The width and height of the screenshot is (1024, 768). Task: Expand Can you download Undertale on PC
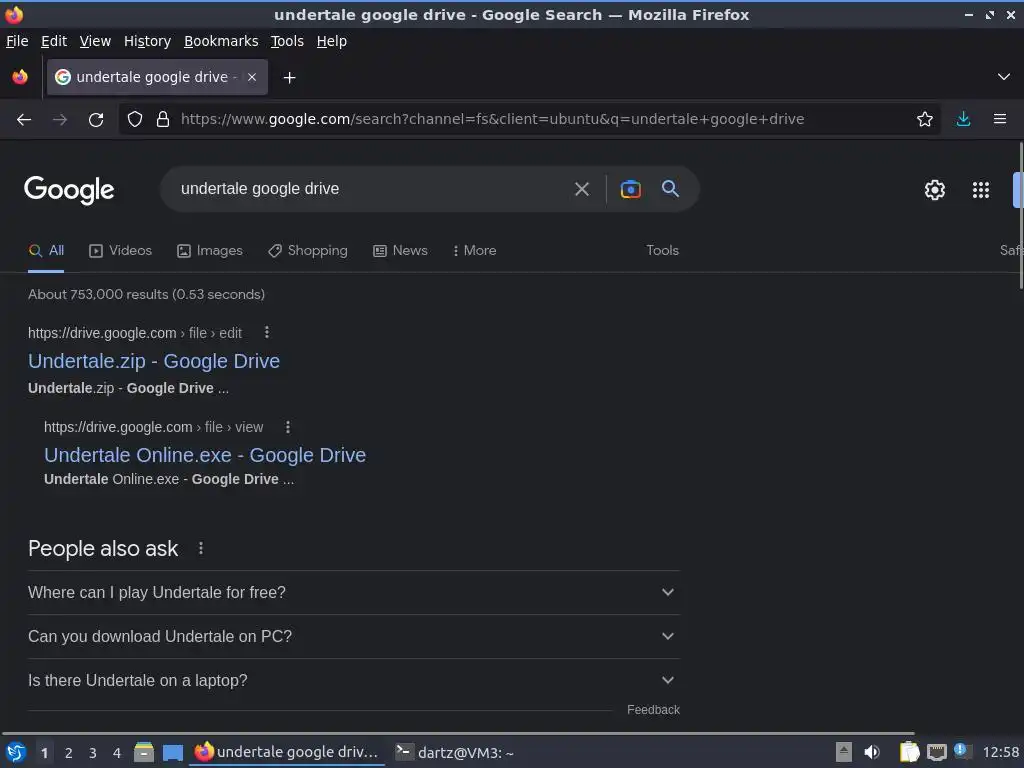coord(353,637)
